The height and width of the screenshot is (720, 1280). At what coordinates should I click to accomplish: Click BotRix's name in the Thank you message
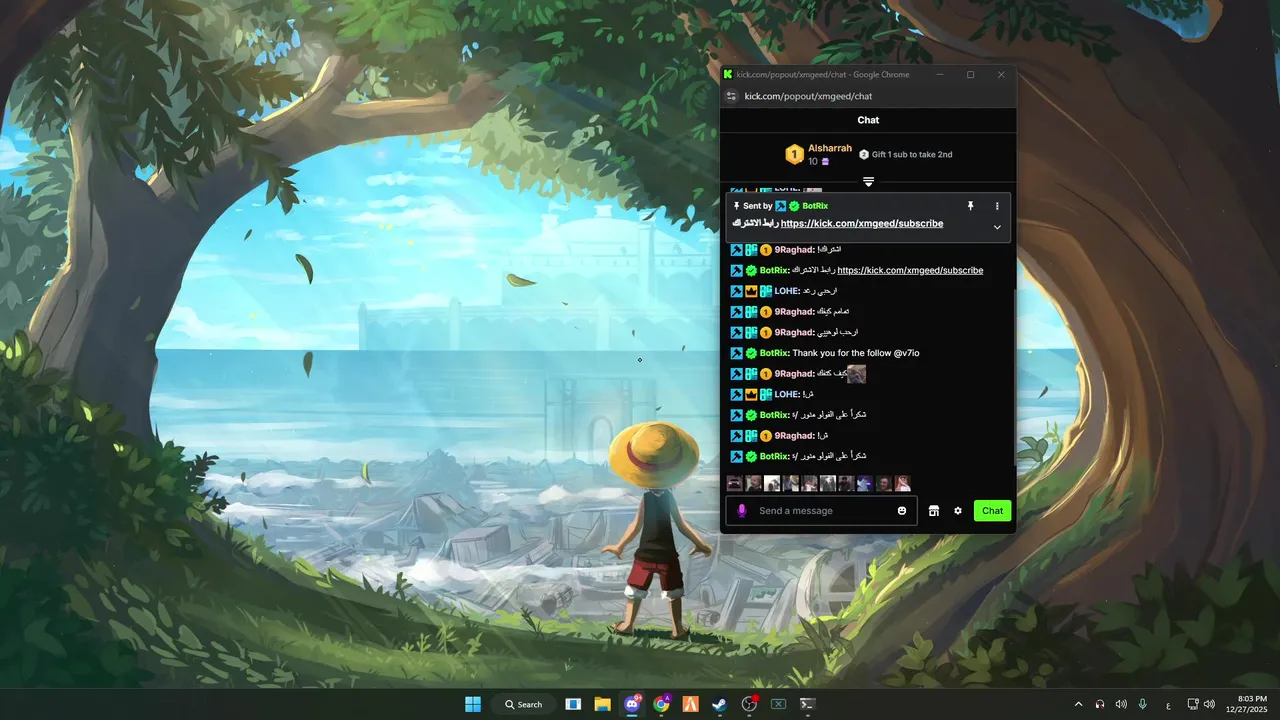(x=774, y=353)
